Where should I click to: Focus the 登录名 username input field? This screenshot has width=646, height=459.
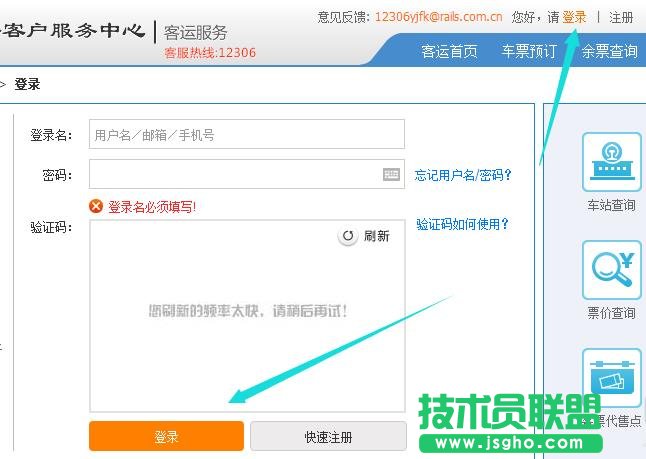tap(247, 134)
